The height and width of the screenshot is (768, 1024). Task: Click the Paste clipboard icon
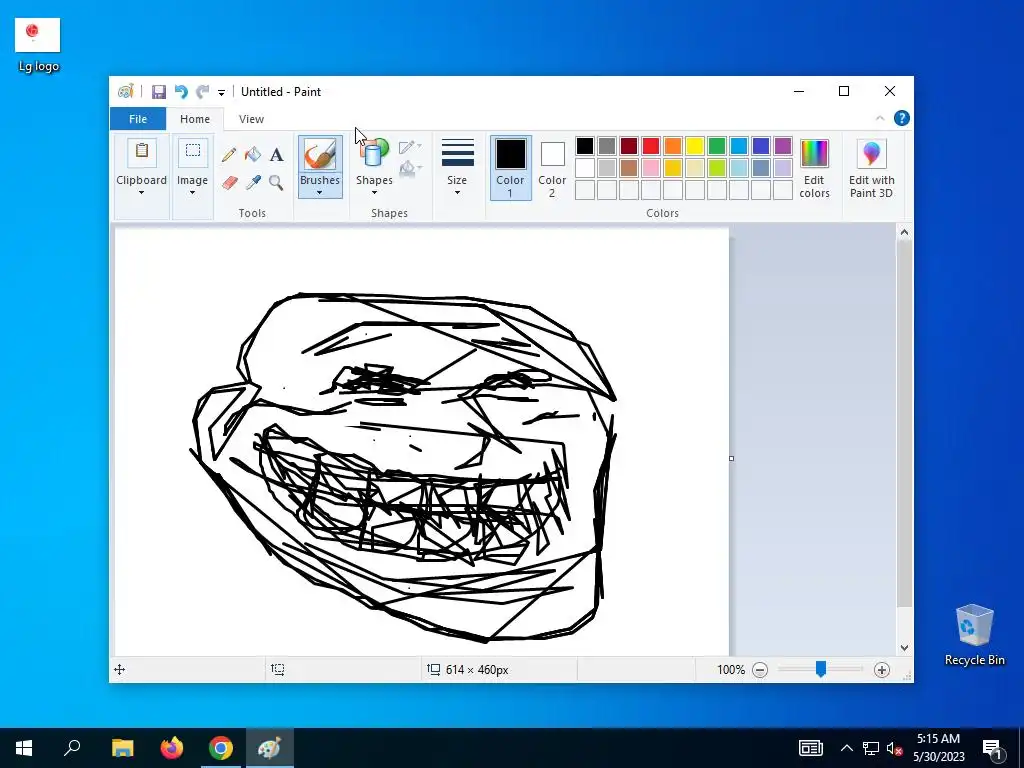click(x=142, y=152)
